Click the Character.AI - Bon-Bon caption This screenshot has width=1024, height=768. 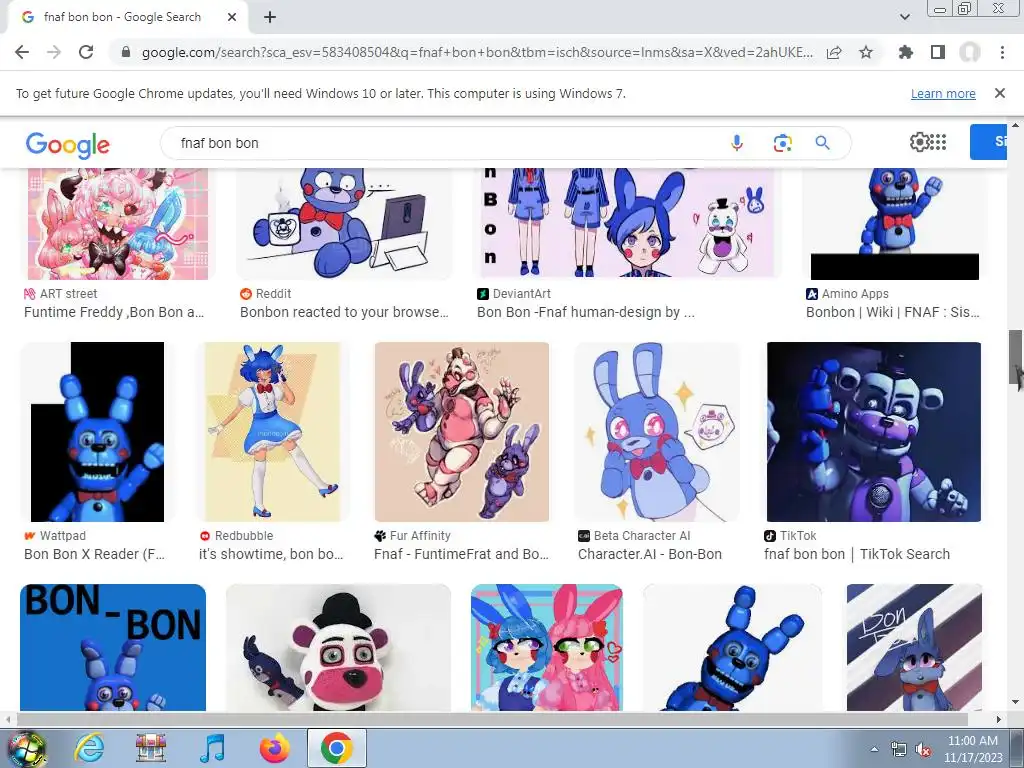[x=650, y=554]
